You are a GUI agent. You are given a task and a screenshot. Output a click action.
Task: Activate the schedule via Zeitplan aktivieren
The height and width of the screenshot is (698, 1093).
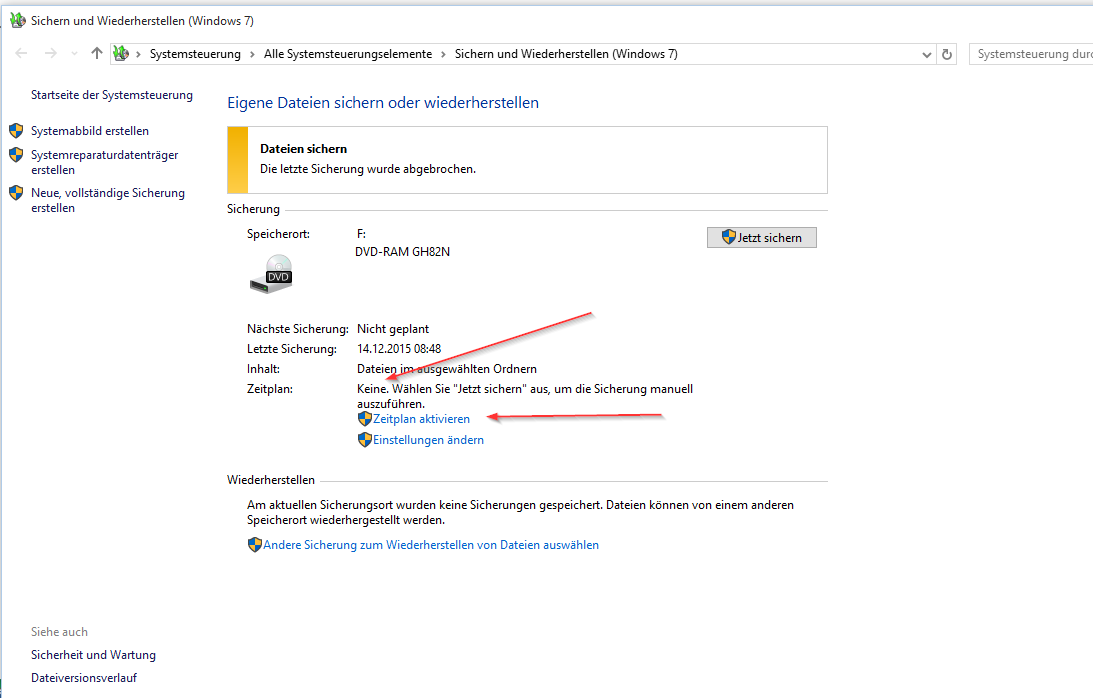click(x=421, y=419)
